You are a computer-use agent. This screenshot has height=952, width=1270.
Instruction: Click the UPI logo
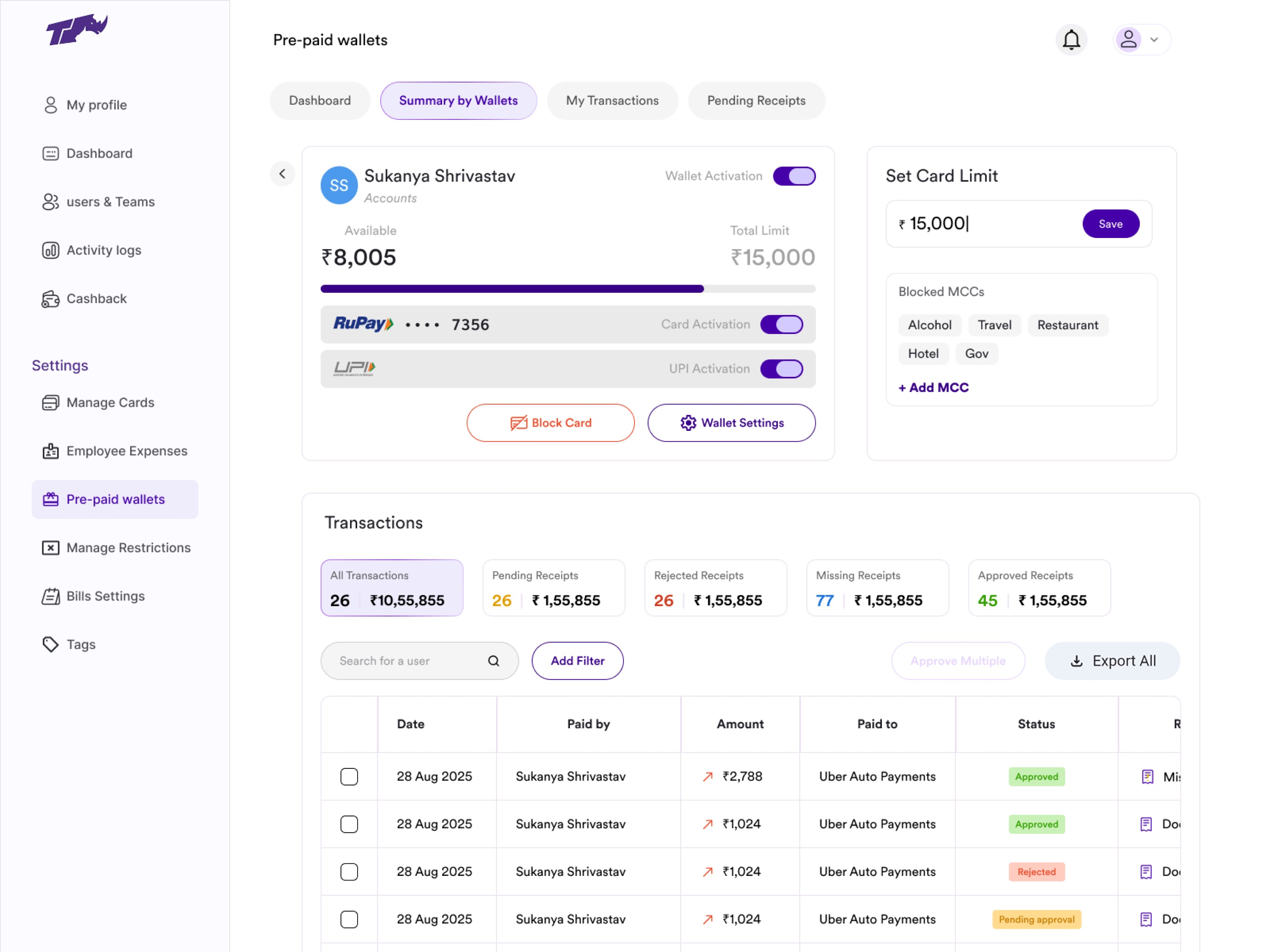pyautogui.click(x=354, y=369)
